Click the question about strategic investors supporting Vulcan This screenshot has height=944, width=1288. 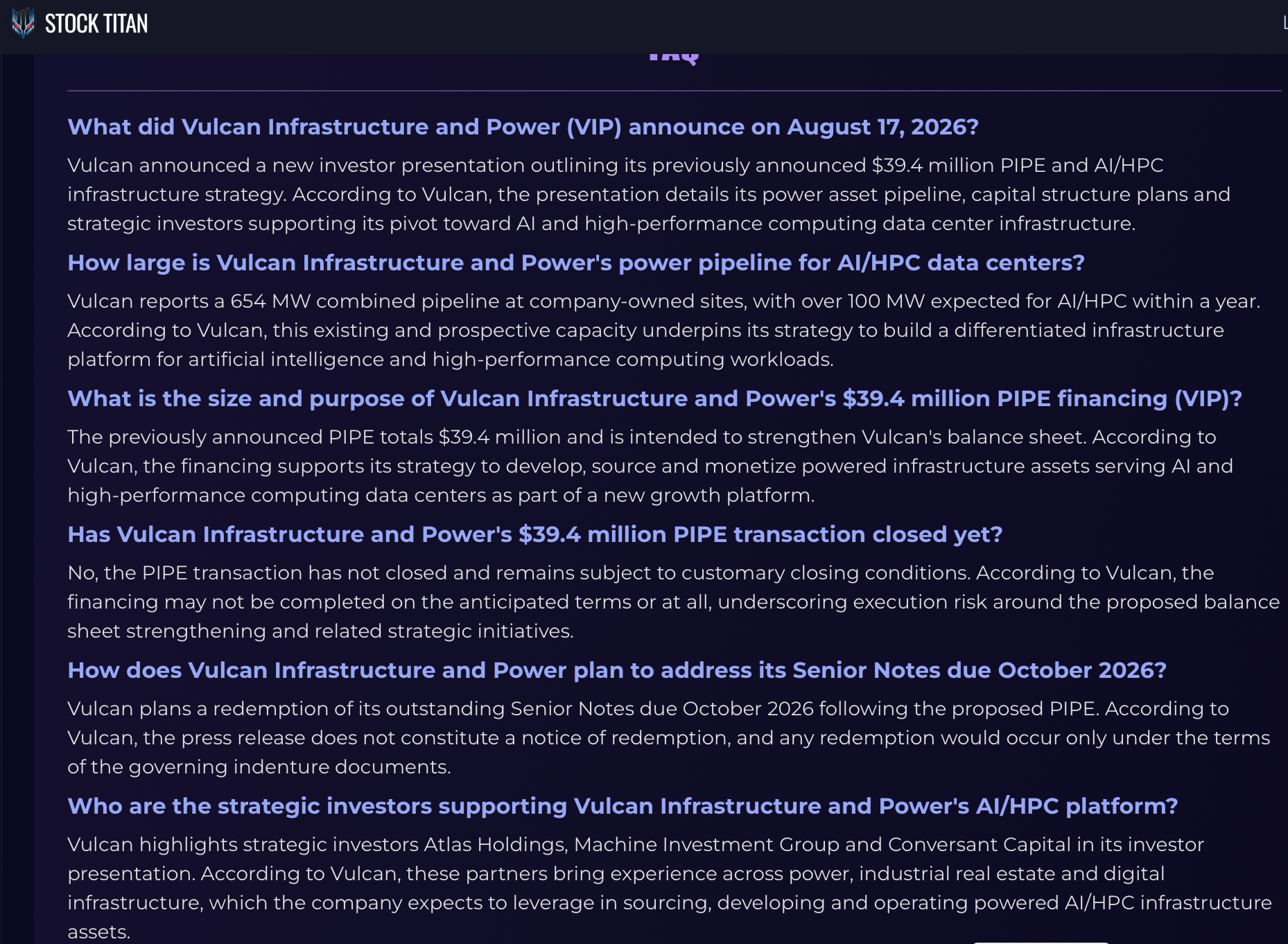pyautogui.click(x=623, y=806)
